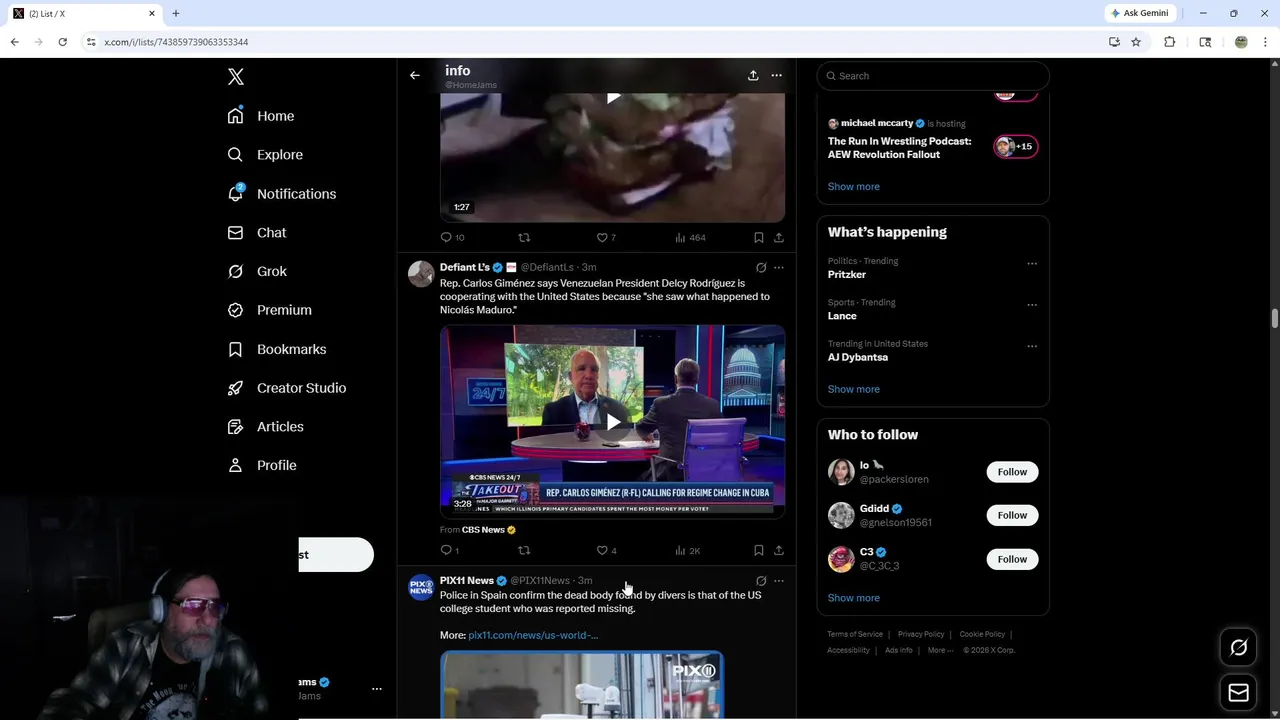Focus the Search field

933,76
